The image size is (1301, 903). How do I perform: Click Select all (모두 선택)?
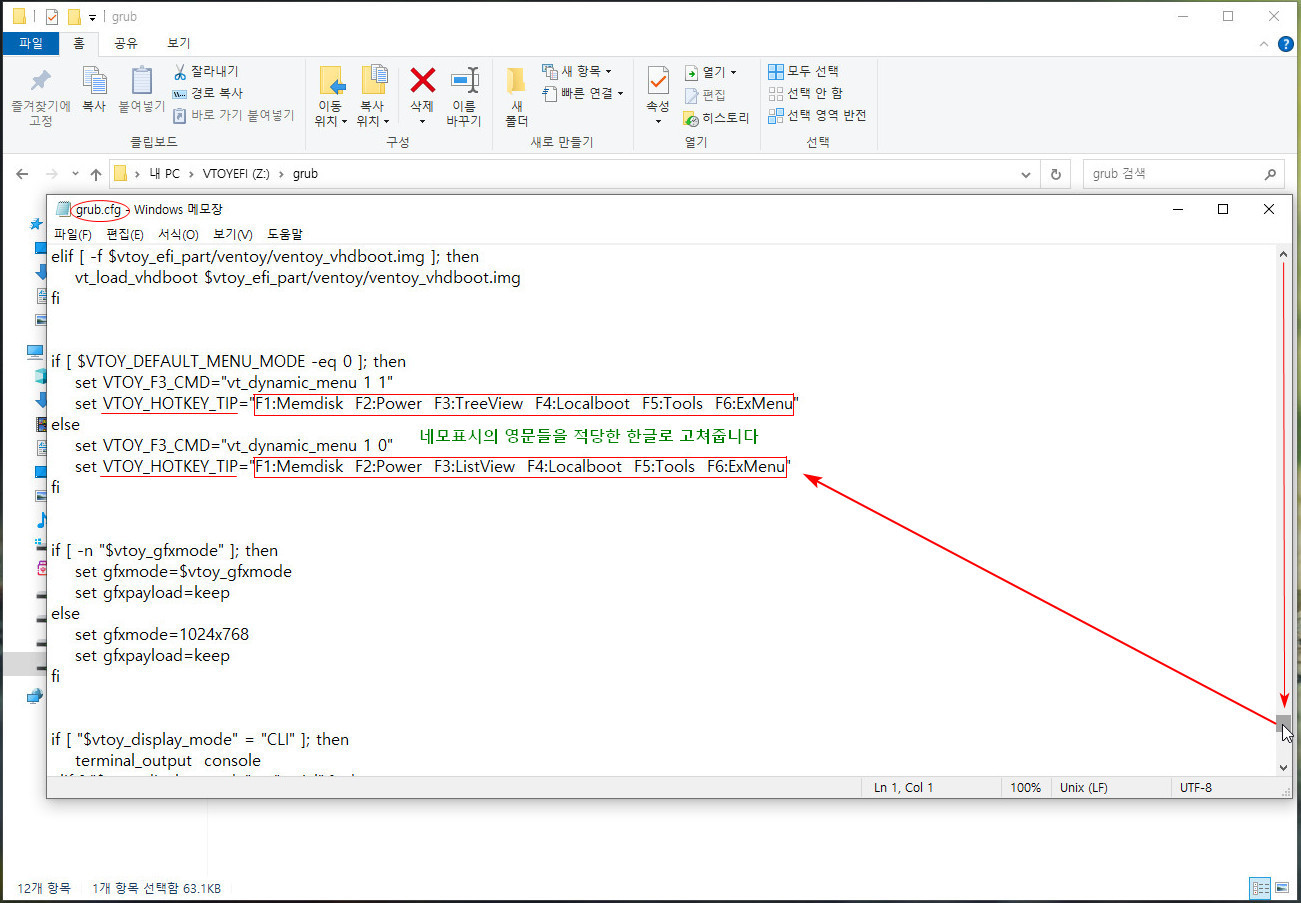tap(804, 71)
